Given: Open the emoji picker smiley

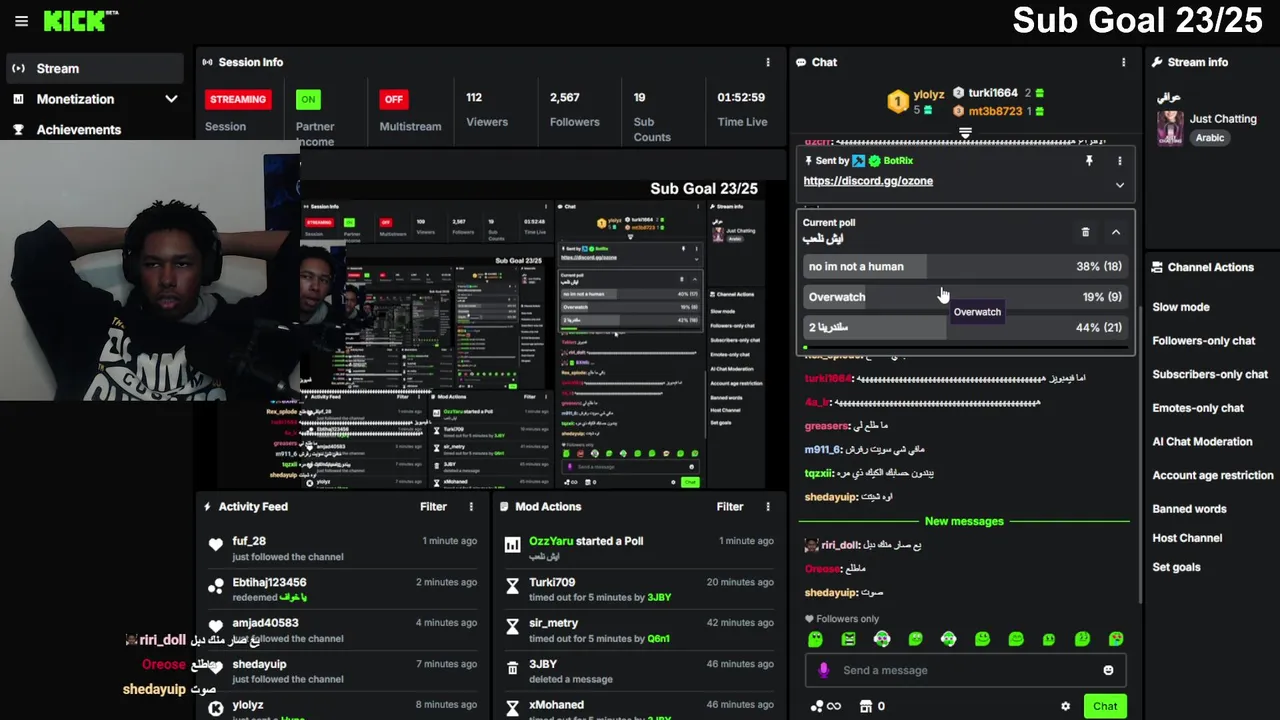Looking at the screenshot, I should (1108, 670).
